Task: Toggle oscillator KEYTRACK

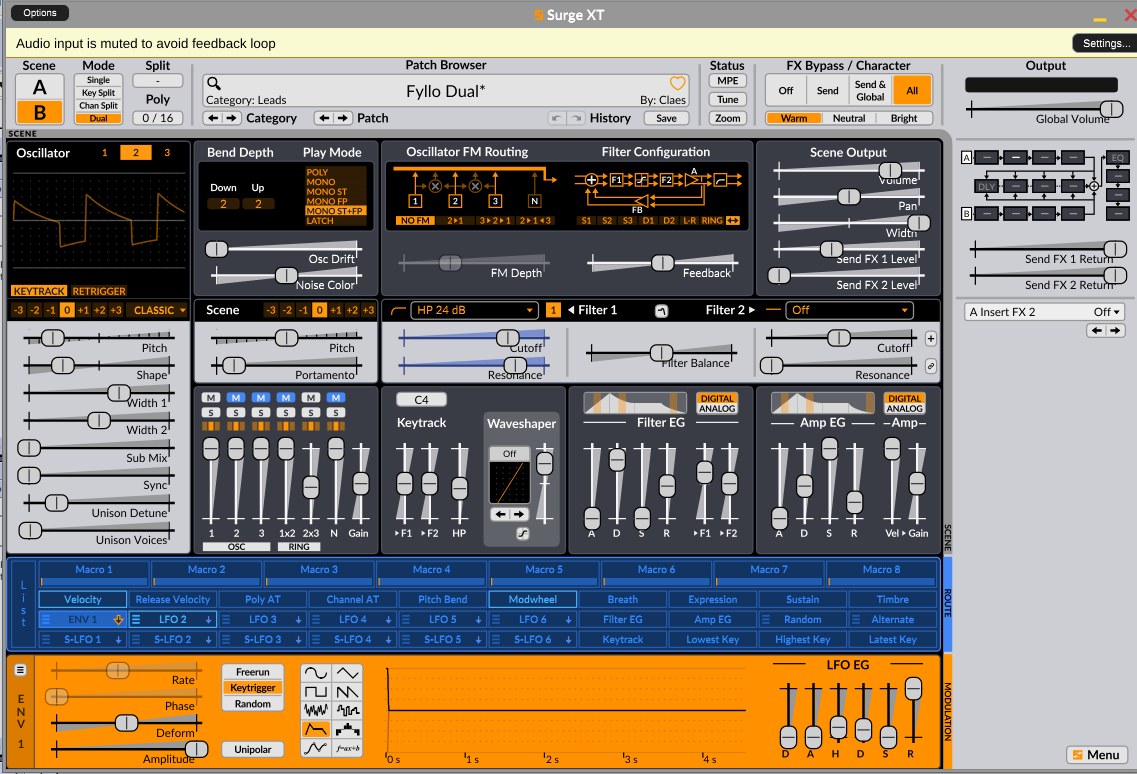Action: (x=39, y=291)
